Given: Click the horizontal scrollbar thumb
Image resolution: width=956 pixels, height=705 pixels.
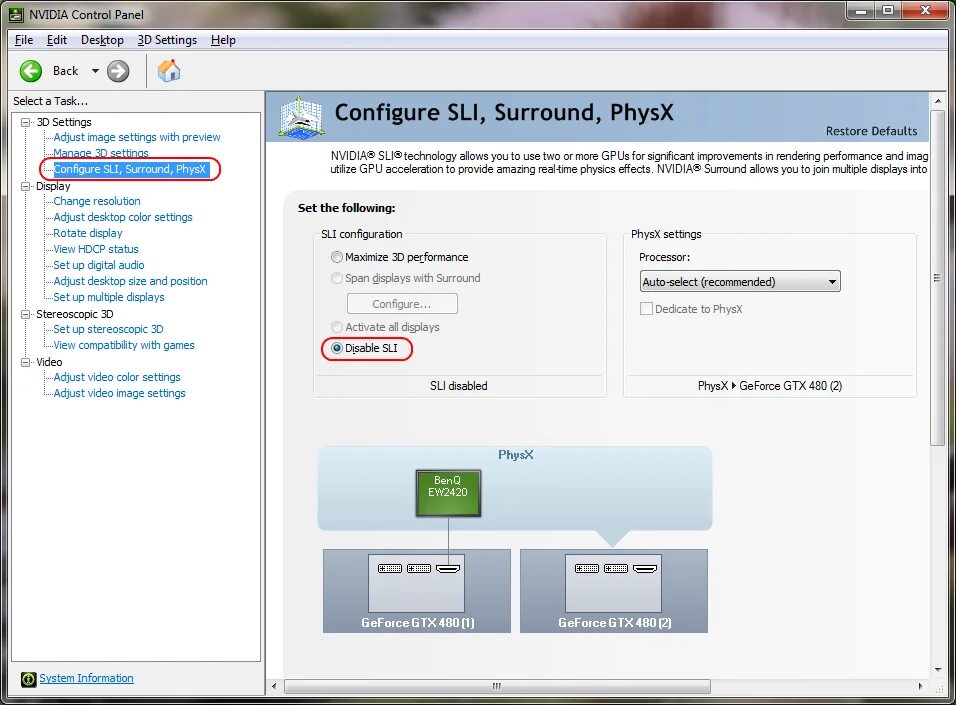Looking at the screenshot, I should pos(497,686).
